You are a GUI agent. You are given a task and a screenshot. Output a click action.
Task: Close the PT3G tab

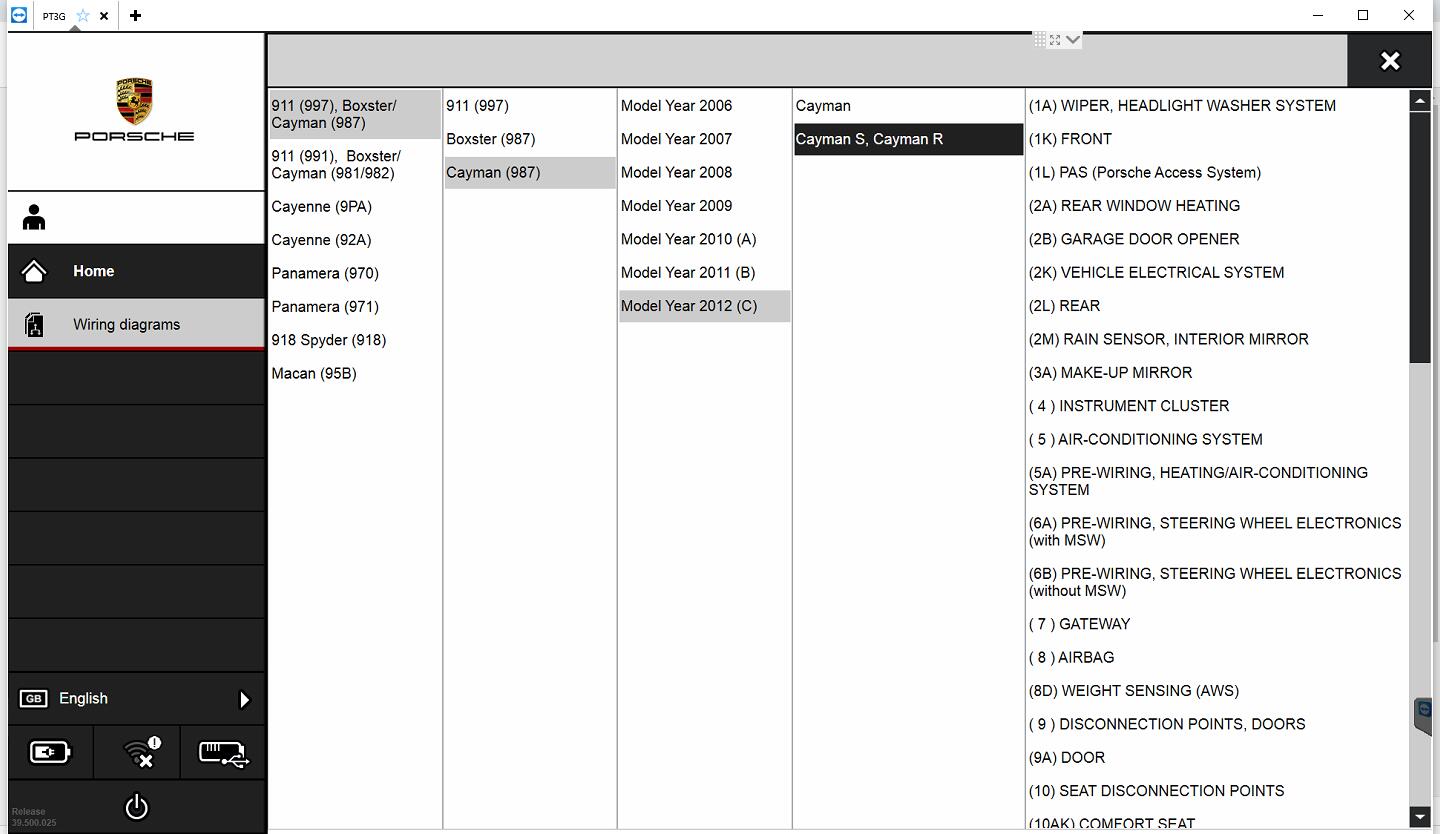104,16
